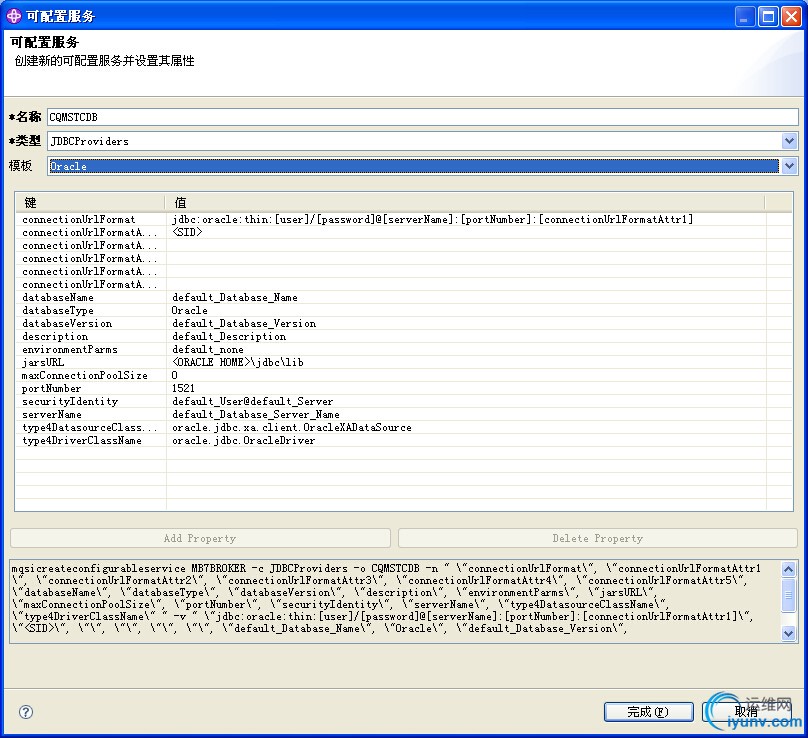The width and height of the screenshot is (808, 738).
Task: Select the databaseVersion key
Action: pos(67,324)
